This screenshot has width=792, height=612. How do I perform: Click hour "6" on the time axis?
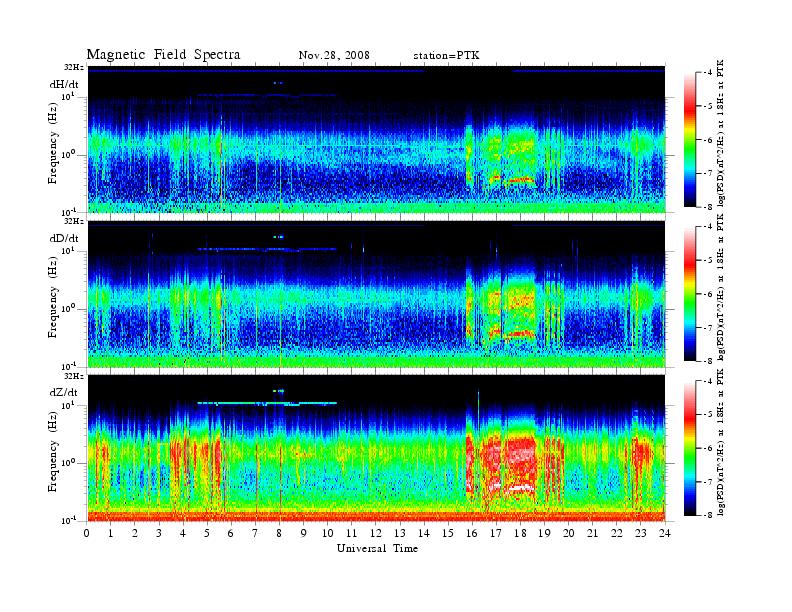231,533
